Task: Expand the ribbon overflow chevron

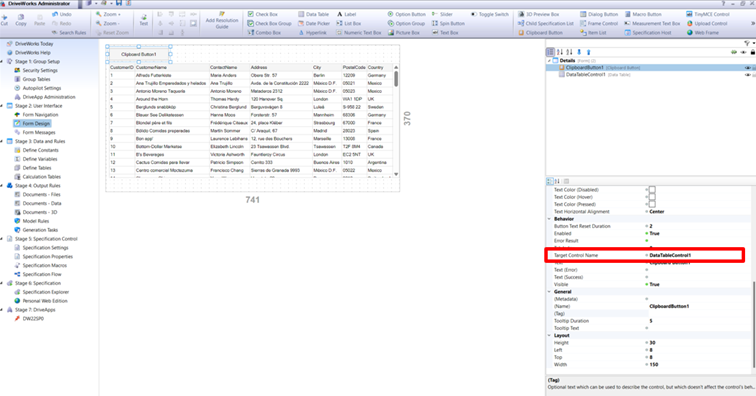Action: click(753, 23)
